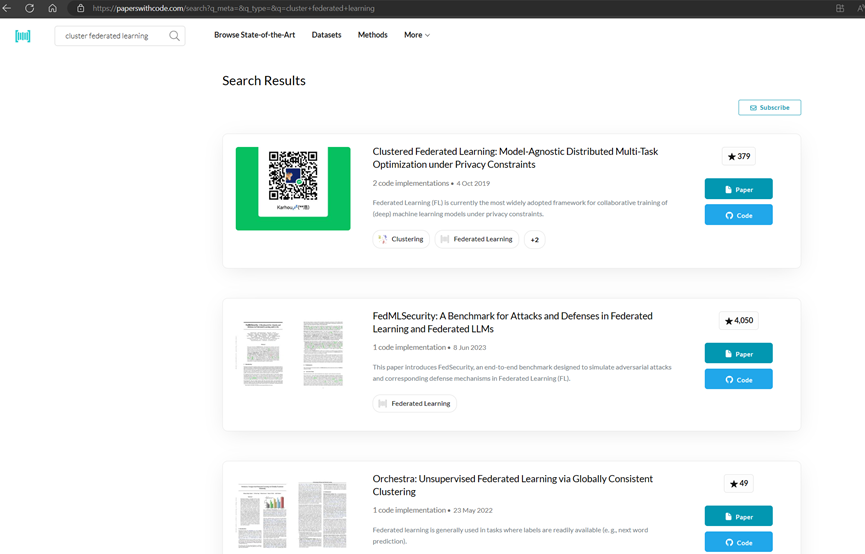Click the 49 stars badge
Viewport: 865px width, 554px height.
pyautogui.click(x=738, y=484)
